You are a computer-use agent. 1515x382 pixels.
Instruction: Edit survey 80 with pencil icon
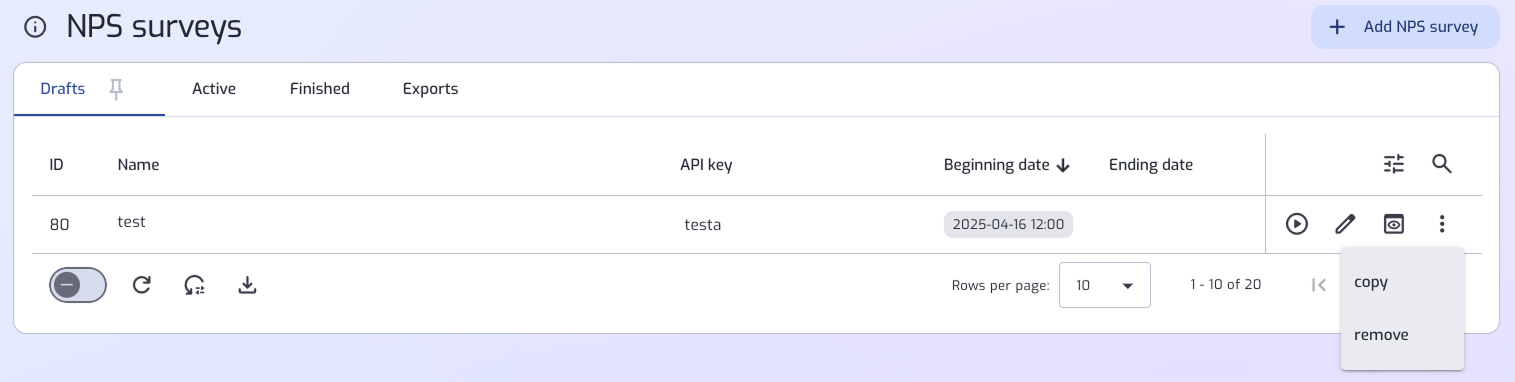1345,224
